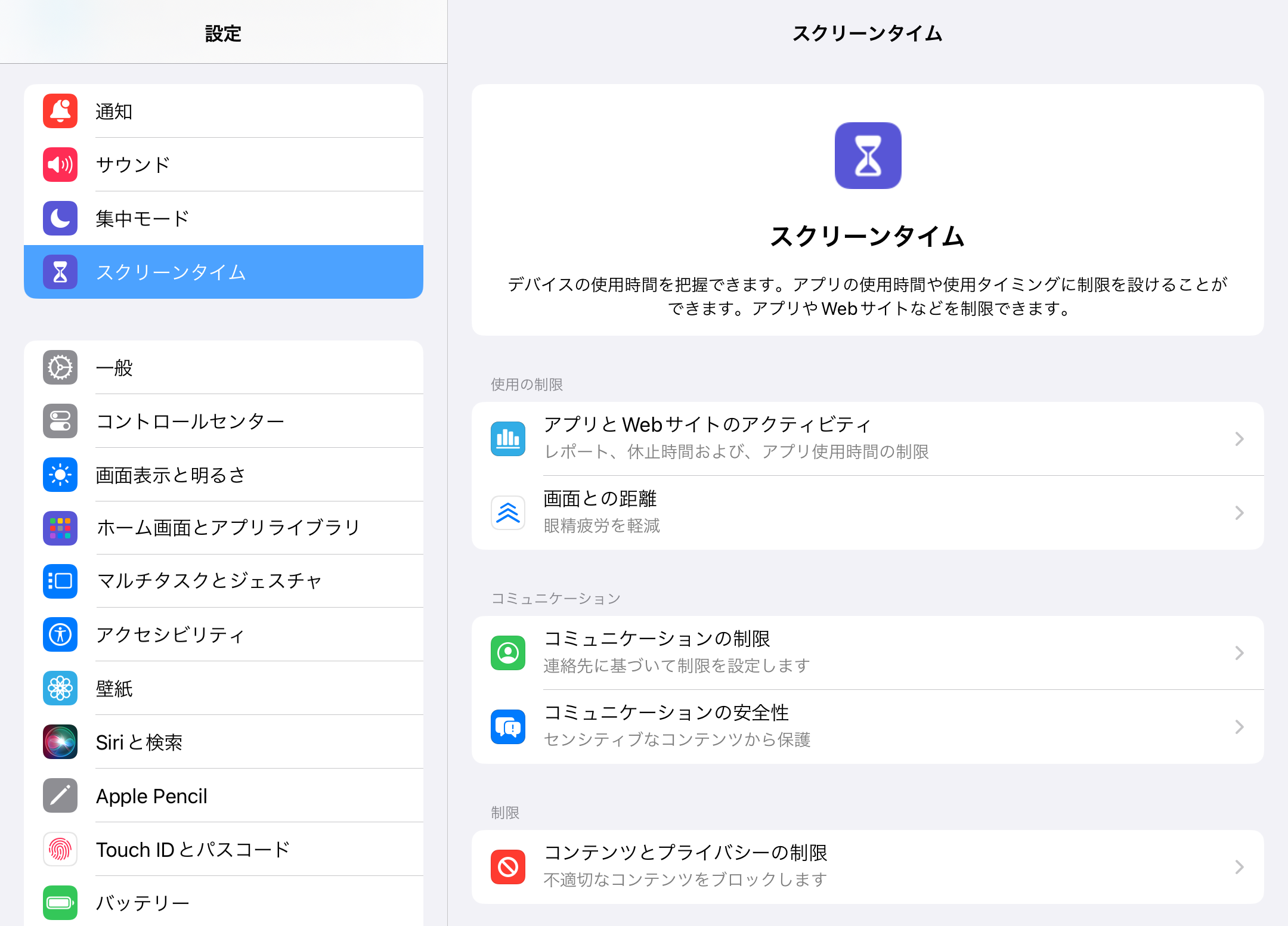Tap the sidebar スクリーンタイム hourglass icon

click(x=60, y=272)
